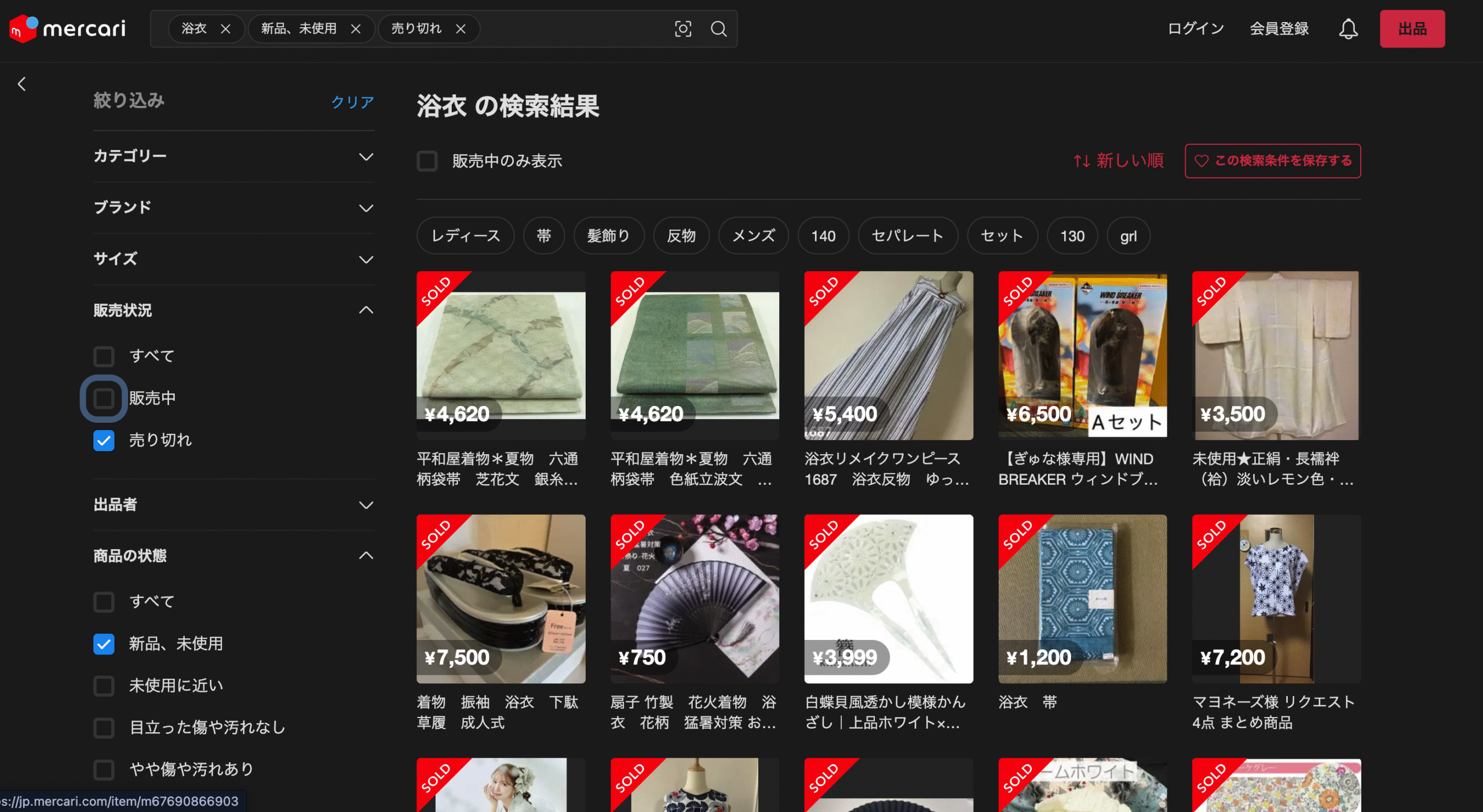Select the 帯 keyword chip
This screenshot has width=1483, height=812.
pos(543,236)
